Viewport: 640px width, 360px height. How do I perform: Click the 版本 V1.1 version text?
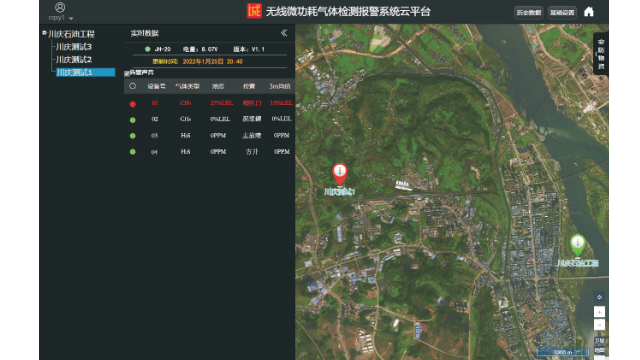tap(249, 49)
